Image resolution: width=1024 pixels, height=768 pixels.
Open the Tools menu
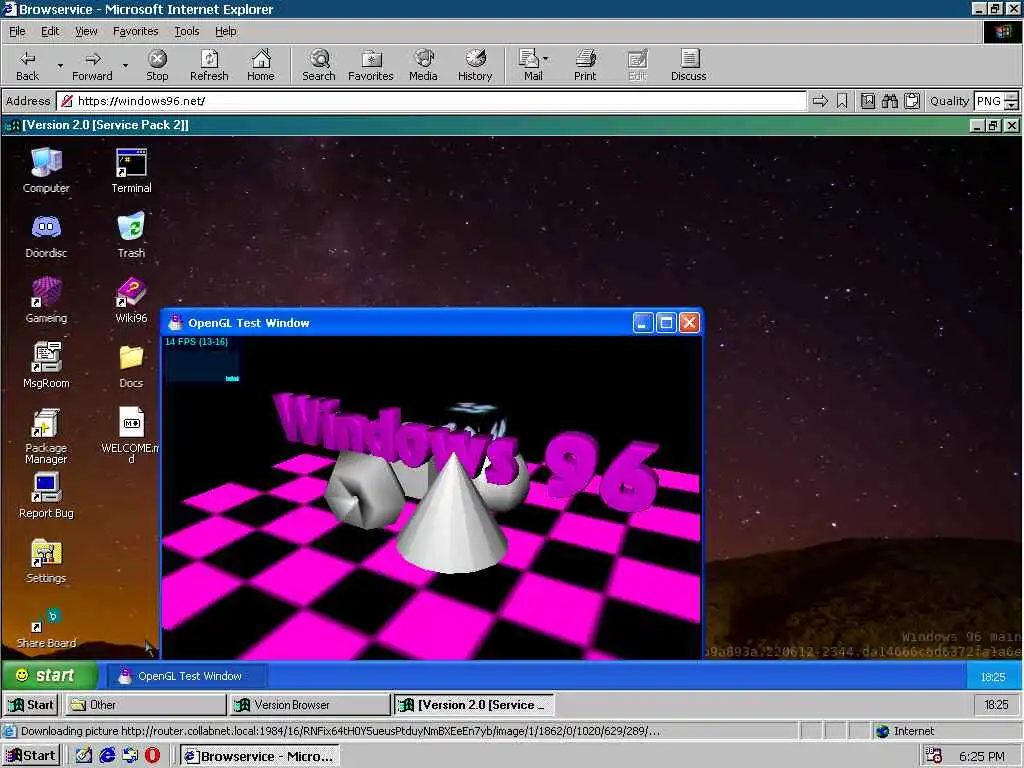point(186,31)
